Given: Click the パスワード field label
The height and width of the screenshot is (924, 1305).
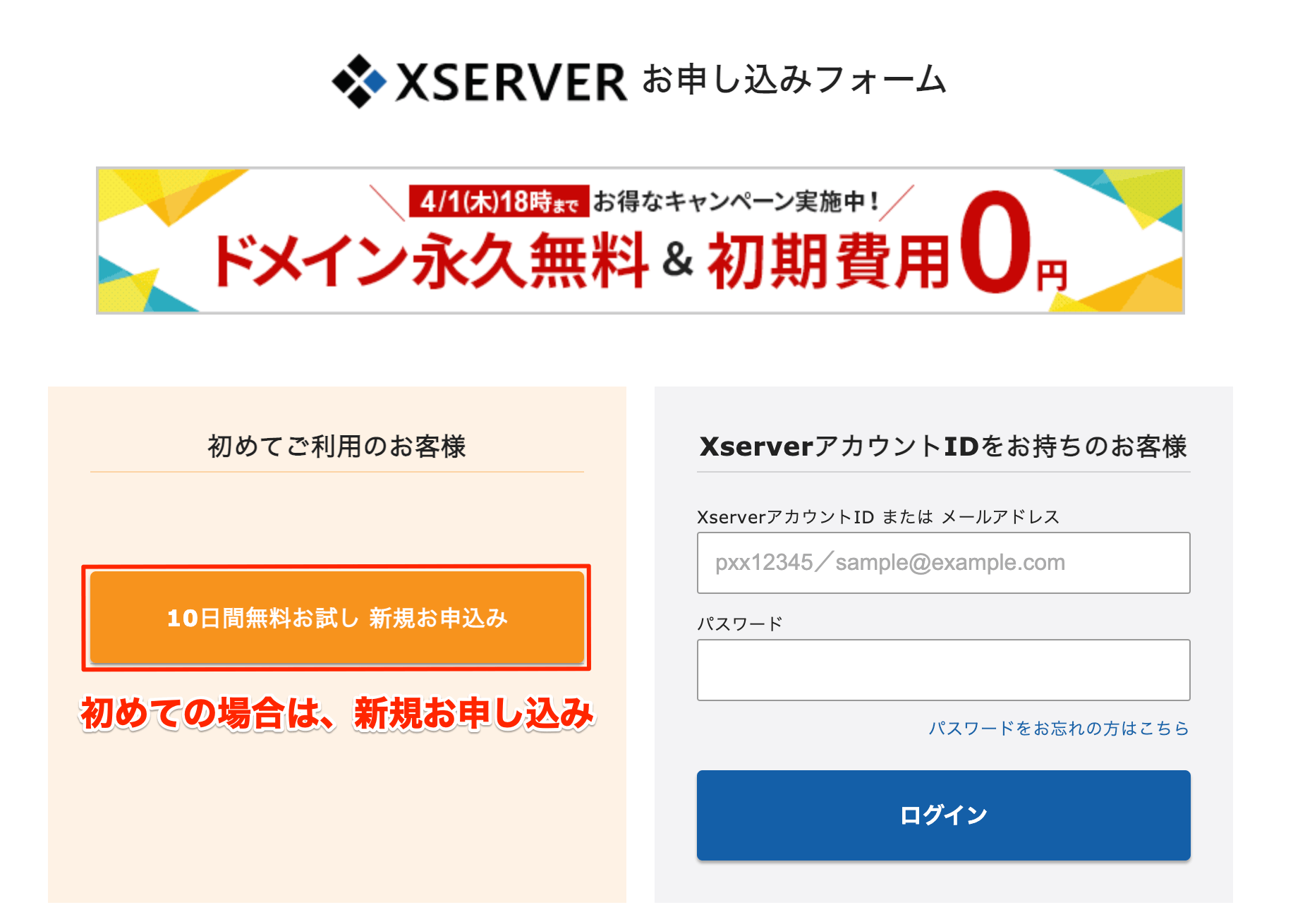Looking at the screenshot, I should (x=740, y=624).
